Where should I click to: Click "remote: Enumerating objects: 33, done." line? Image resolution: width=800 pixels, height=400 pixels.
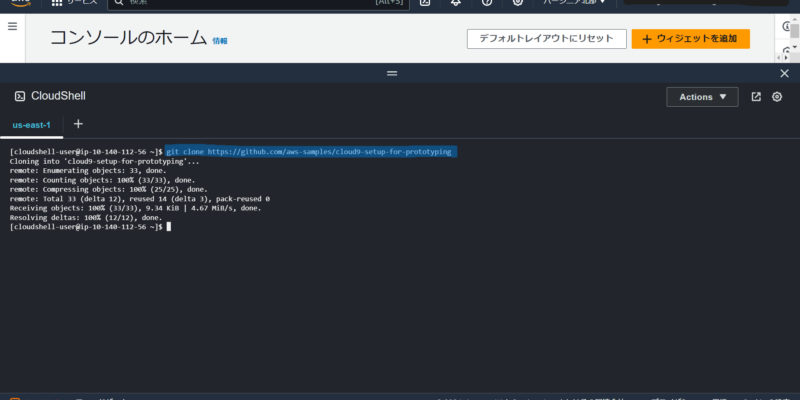(x=88, y=170)
